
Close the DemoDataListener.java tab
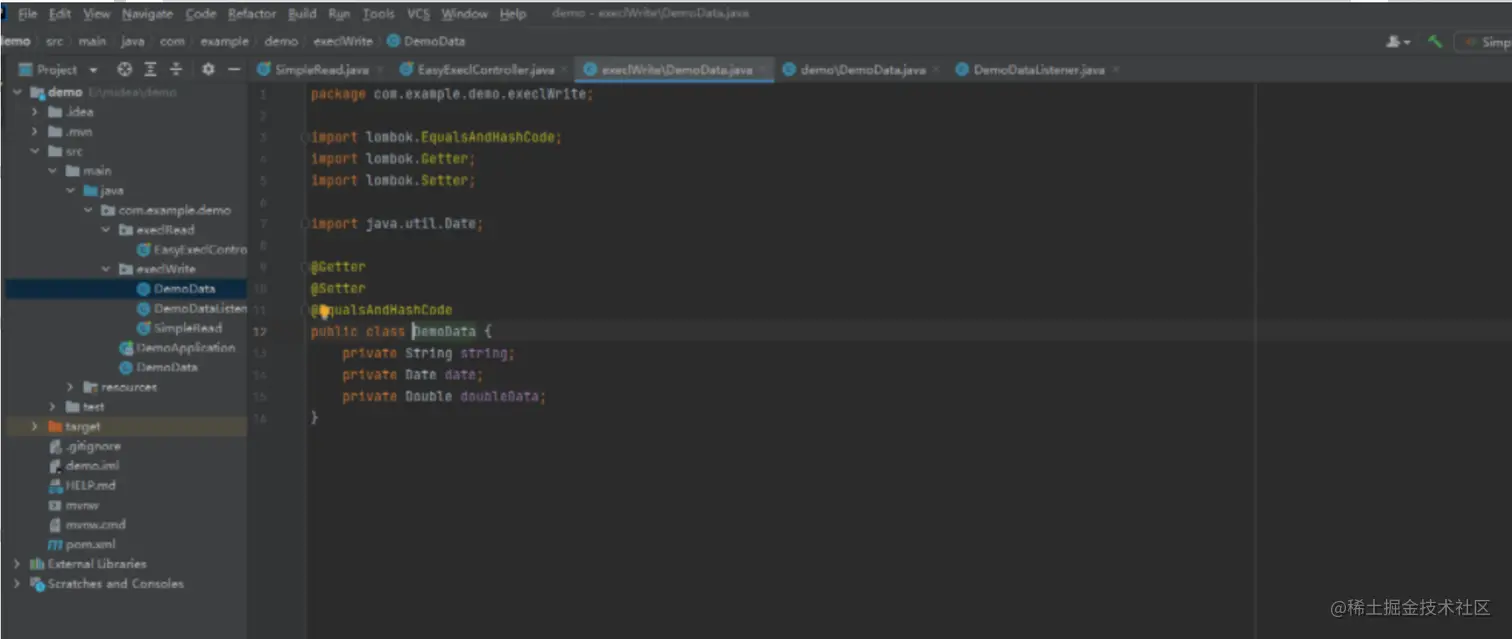1115,70
